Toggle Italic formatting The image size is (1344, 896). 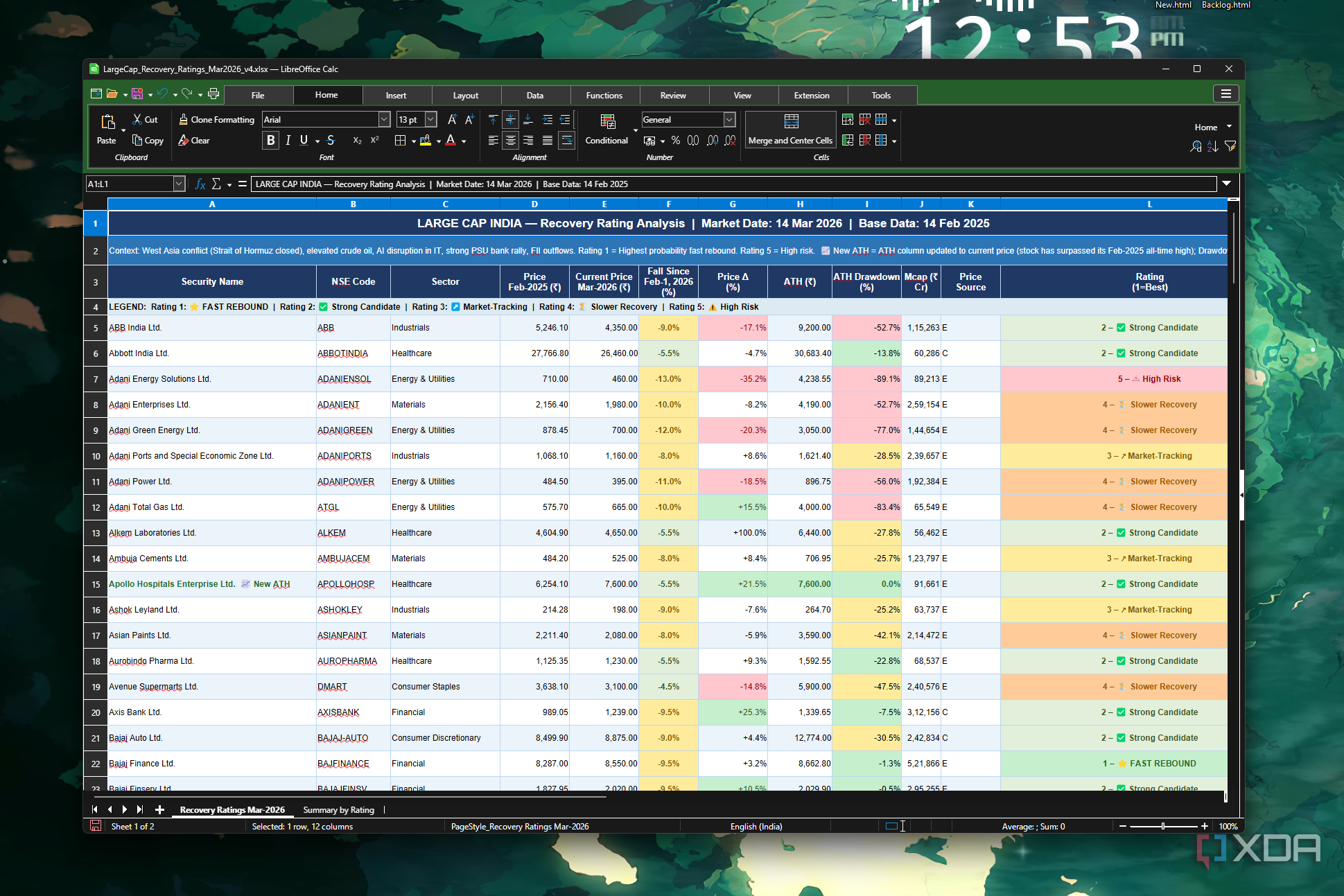288,140
